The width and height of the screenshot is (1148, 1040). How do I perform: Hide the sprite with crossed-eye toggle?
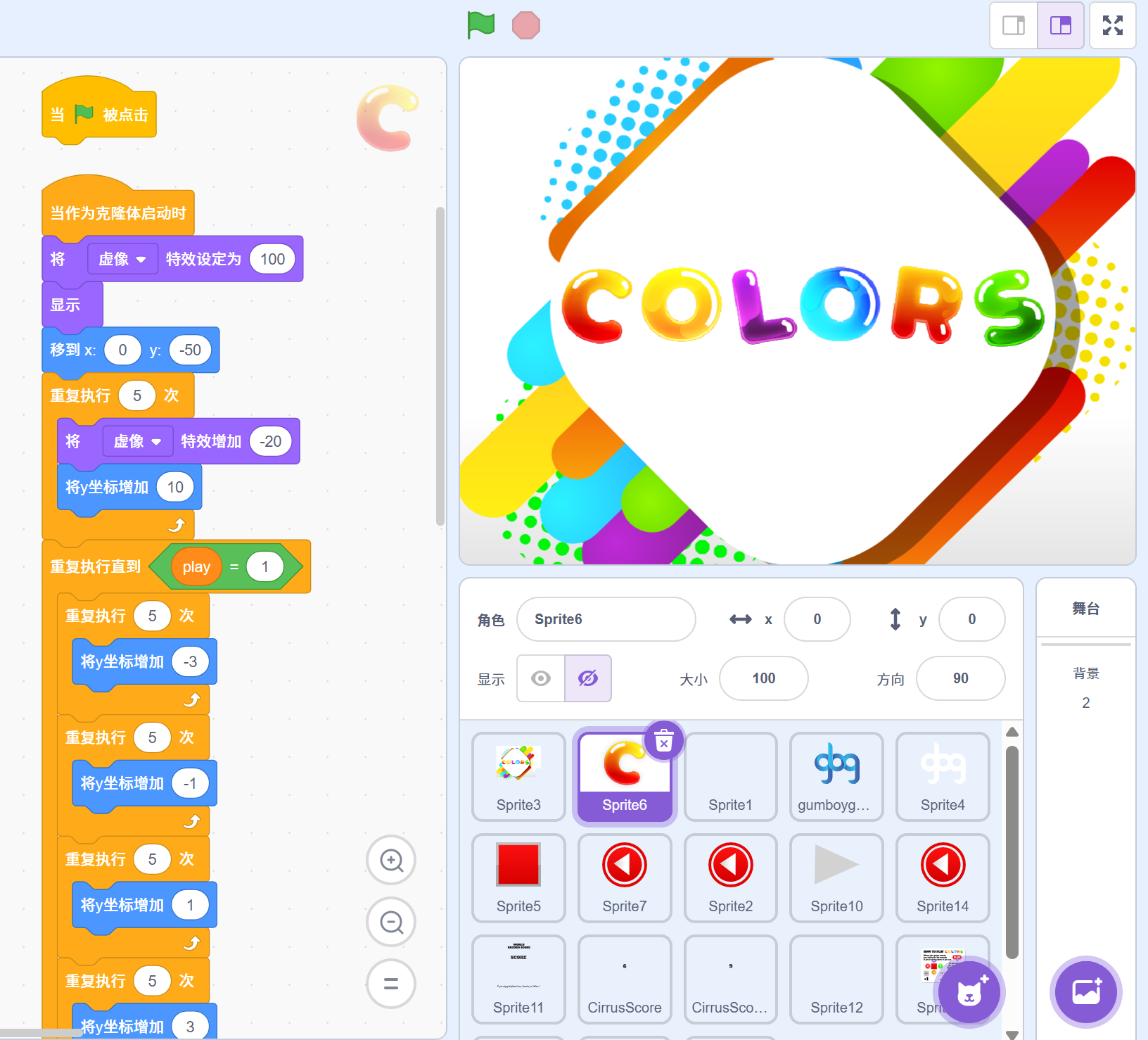pos(588,678)
